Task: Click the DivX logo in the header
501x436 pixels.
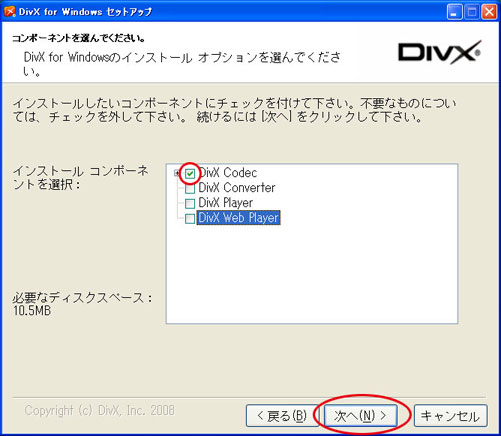Action: [x=439, y=52]
